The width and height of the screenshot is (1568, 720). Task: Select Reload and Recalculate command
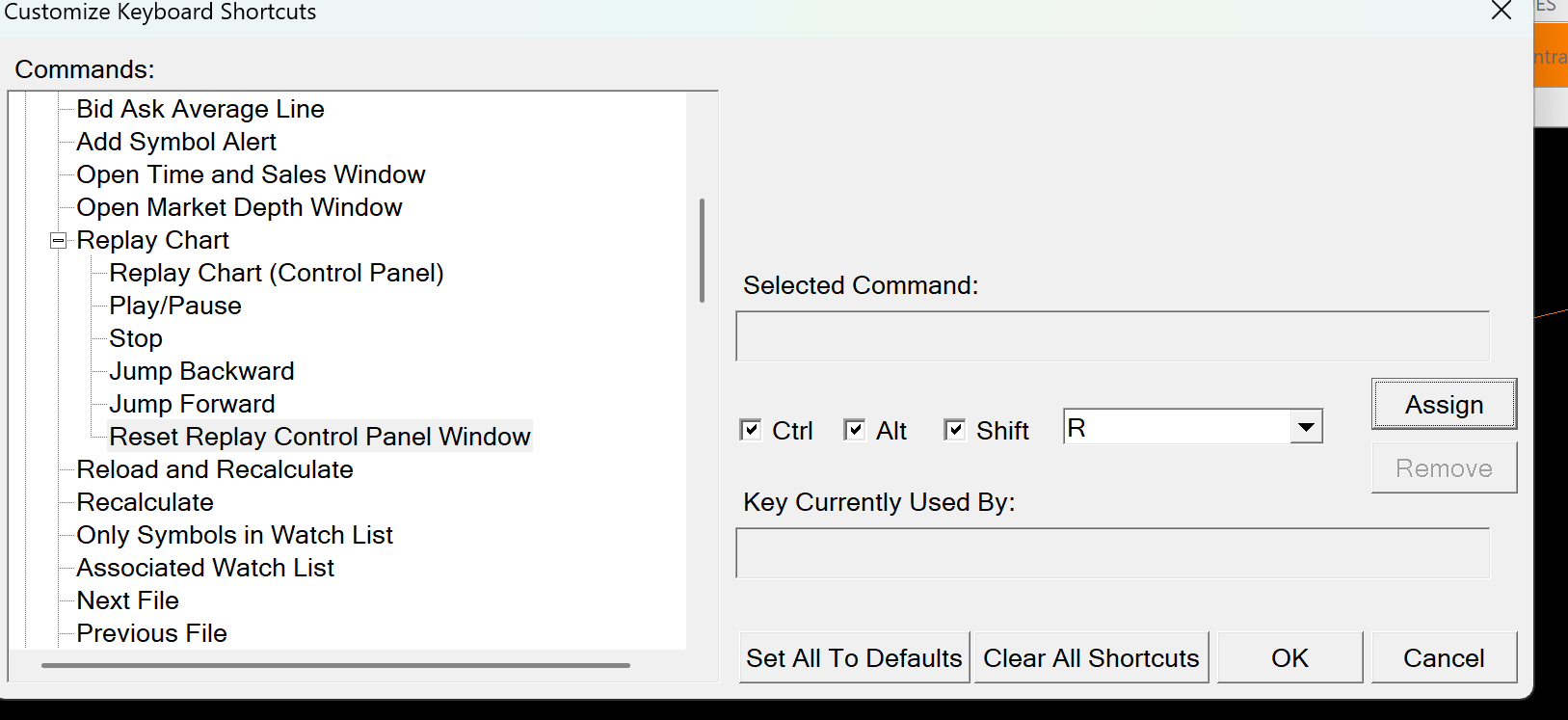(x=215, y=470)
